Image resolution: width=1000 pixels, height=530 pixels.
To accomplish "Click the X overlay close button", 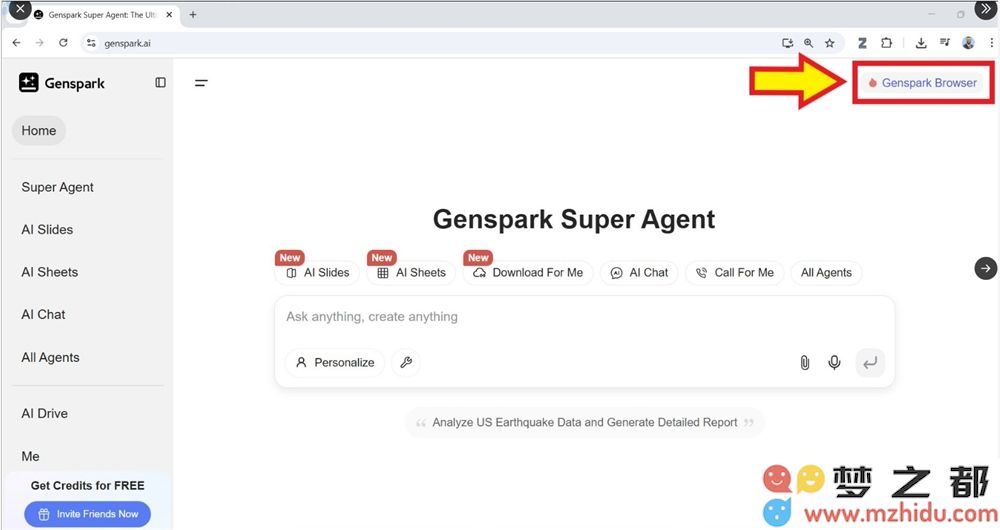I will (x=20, y=10).
